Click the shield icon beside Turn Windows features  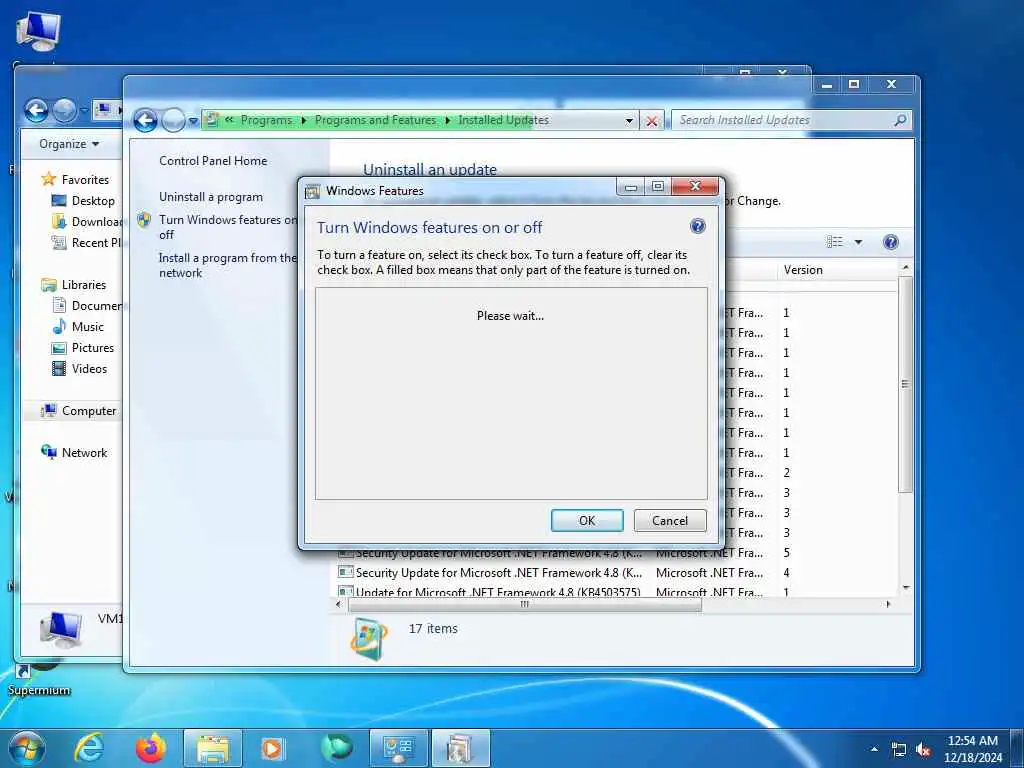(144, 220)
